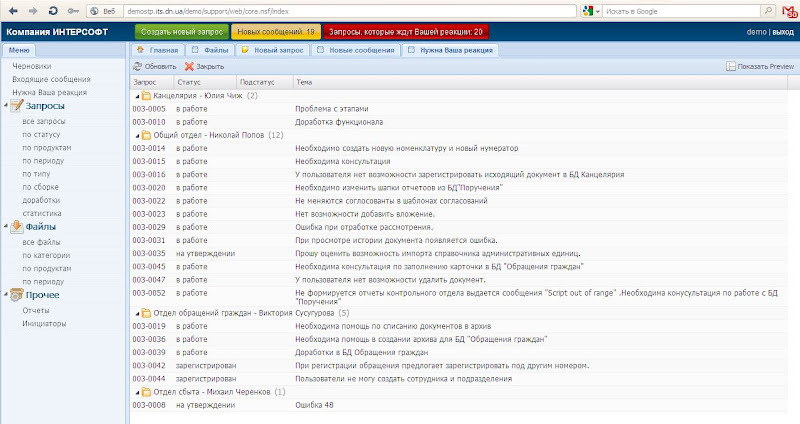Click the page icon on Файлы tab
This screenshot has width=800, height=424.
tap(195, 50)
